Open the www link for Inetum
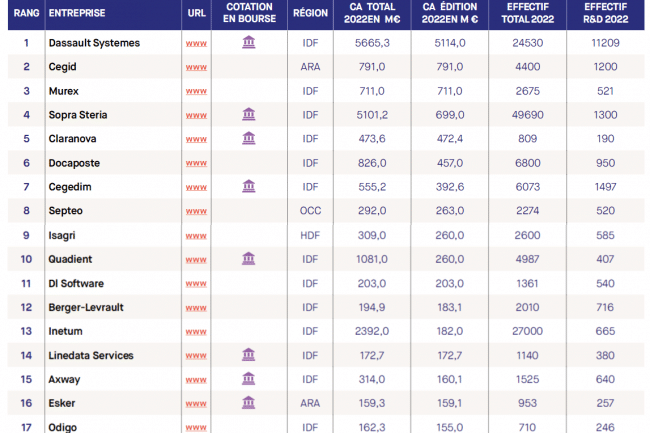Screen dimensions: 650x433 [196, 332]
